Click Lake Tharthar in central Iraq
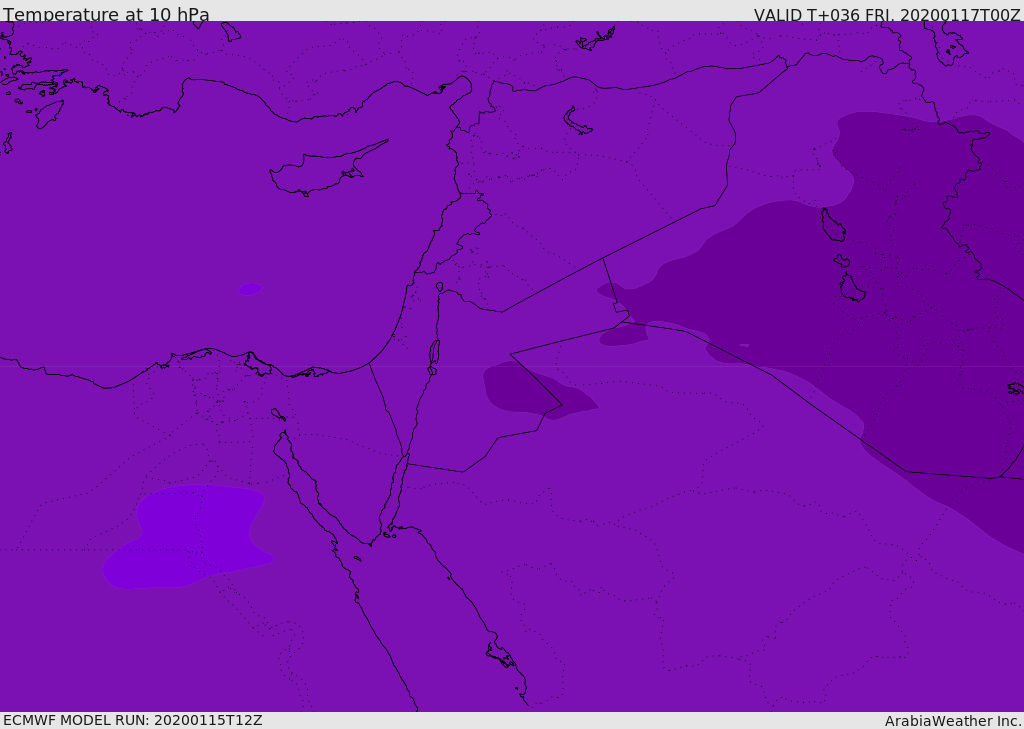 tap(832, 225)
